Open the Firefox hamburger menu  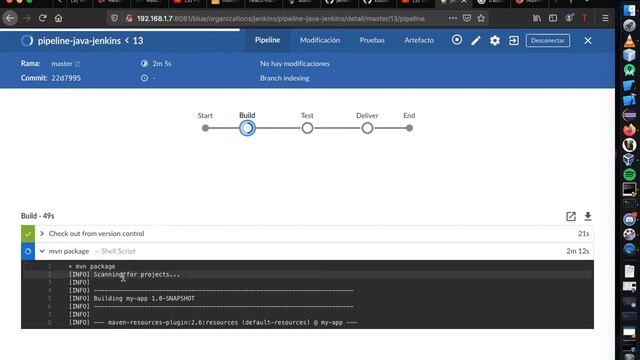pyautogui.click(x=605, y=18)
